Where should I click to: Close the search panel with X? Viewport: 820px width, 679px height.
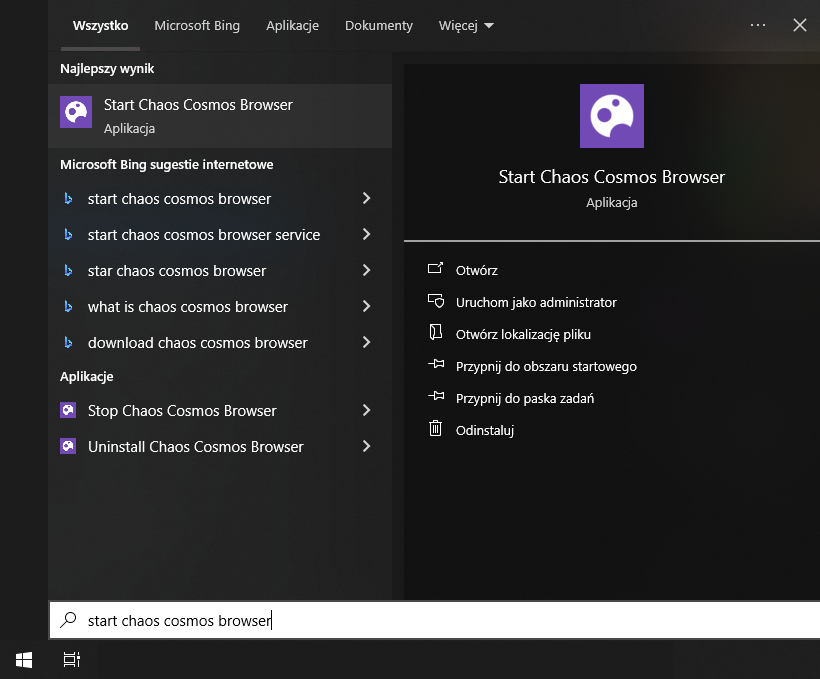800,25
